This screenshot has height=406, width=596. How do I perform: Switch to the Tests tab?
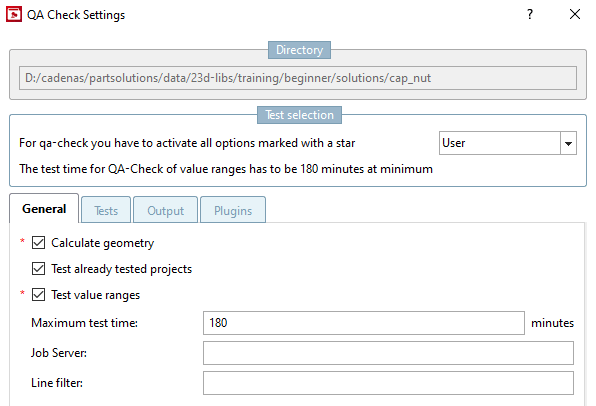106,210
